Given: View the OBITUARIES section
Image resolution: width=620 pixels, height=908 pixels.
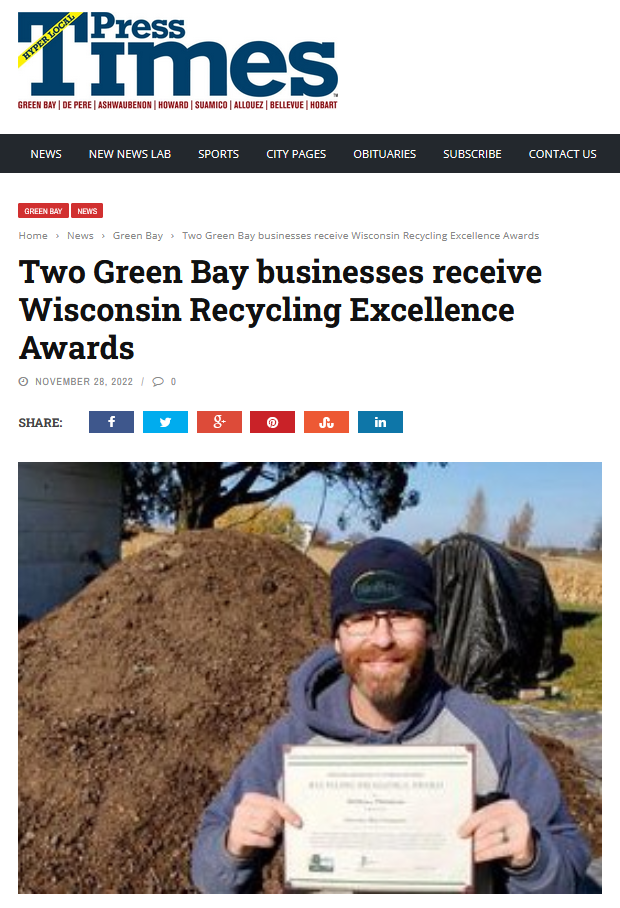Looking at the screenshot, I should click(384, 154).
